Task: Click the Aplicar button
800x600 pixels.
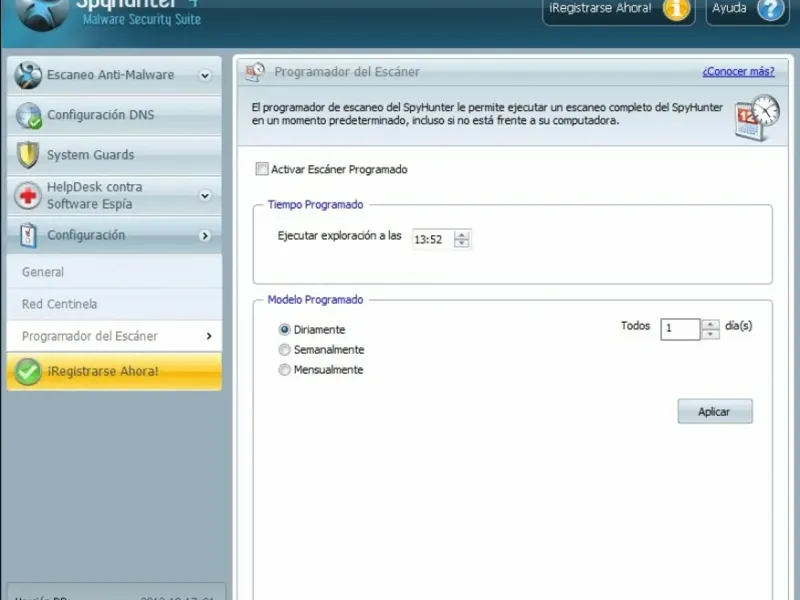Action: [715, 411]
